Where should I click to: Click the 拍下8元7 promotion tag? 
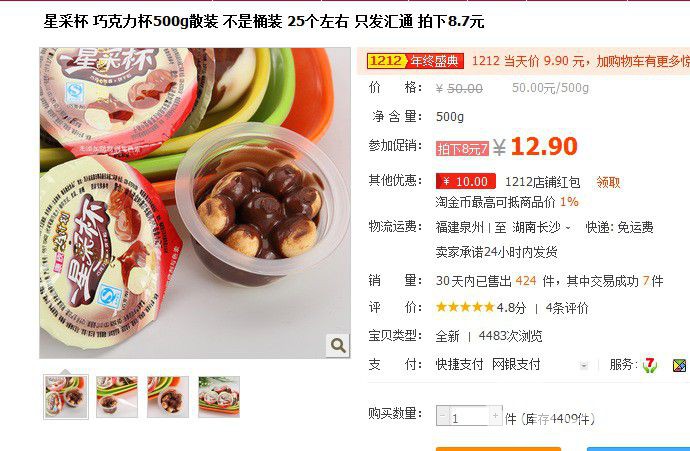pos(462,149)
